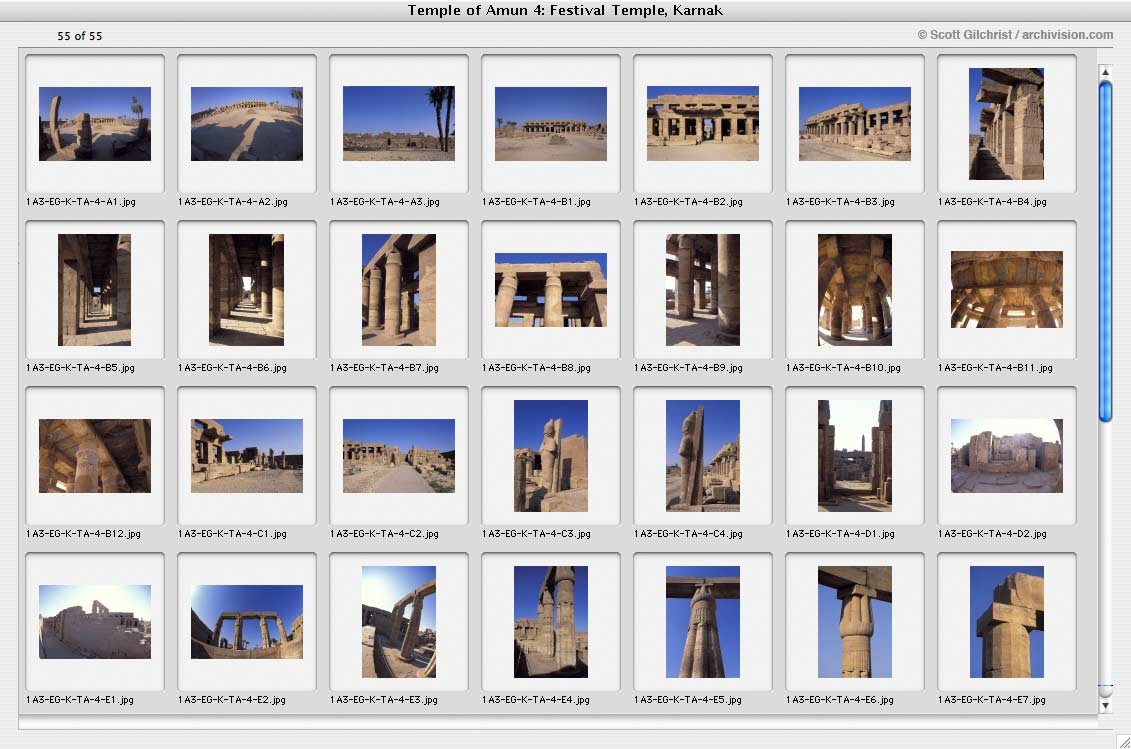Pick the statue profile thumbnail 1A3-EG-K-TA-4-C4.jpg
The height and width of the screenshot is (749, 1131).
[703, 455]
